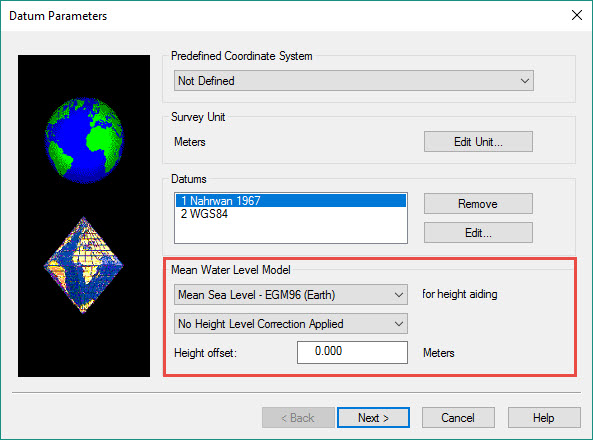Edit the selected datum
This screenshot has height=440, width=593.
pyautogui.click(x=478, y=233)
